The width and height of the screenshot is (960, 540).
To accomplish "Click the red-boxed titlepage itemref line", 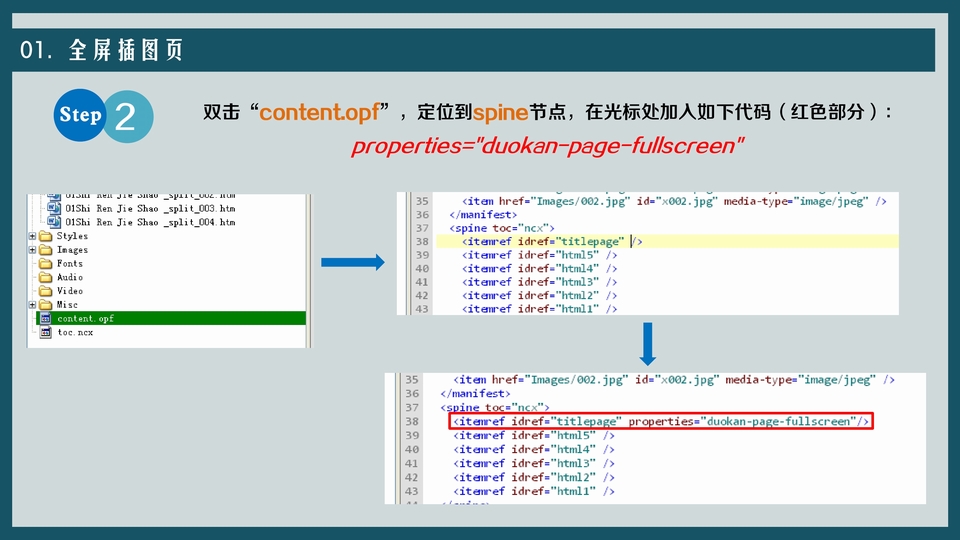I will click(661, 422).
